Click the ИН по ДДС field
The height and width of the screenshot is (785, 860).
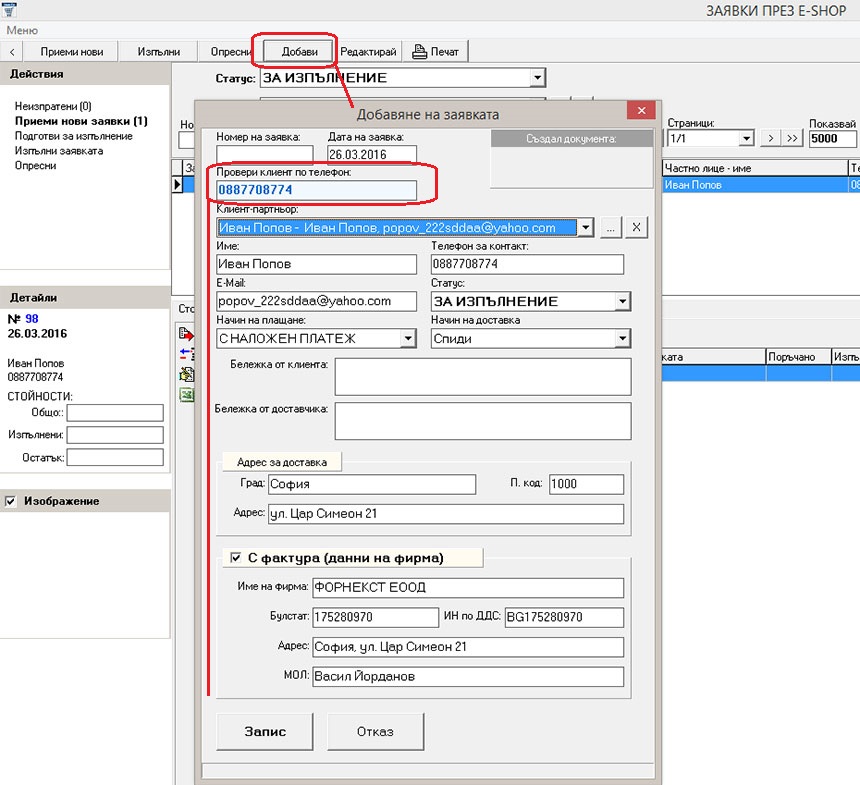564,617
